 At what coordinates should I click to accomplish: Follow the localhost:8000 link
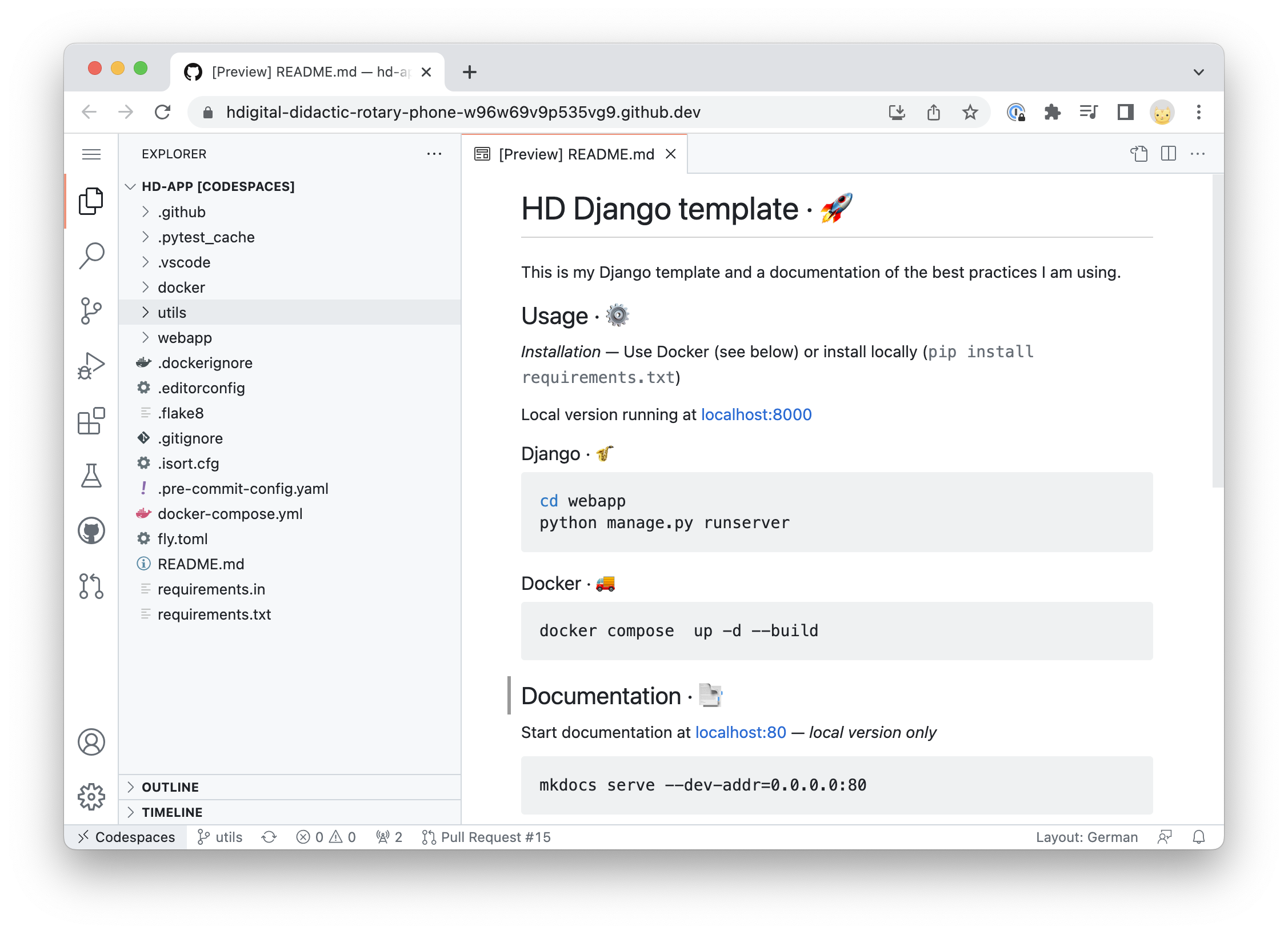(756, 414)
